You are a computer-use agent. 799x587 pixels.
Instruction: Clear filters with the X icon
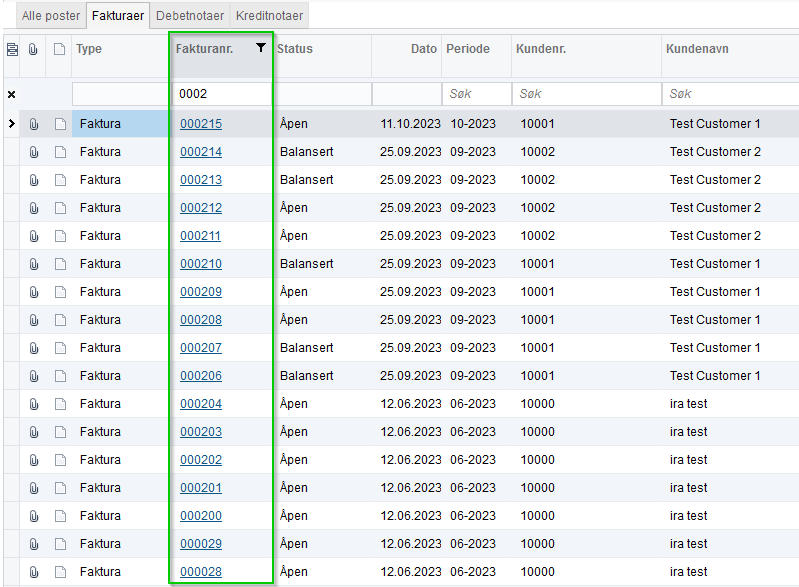click(11, 94)
